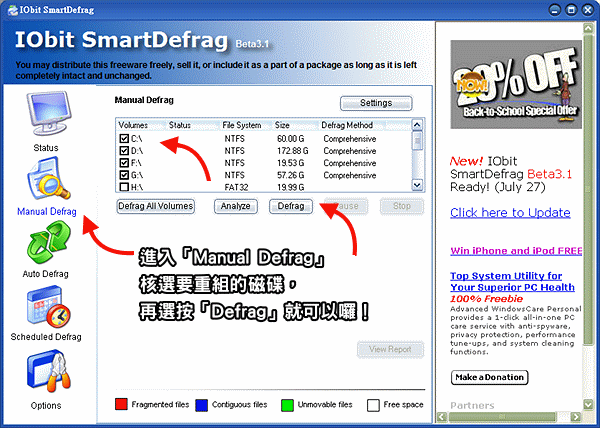
Task: Click the ad panel scroll up arrow
Action: [588, 28]
